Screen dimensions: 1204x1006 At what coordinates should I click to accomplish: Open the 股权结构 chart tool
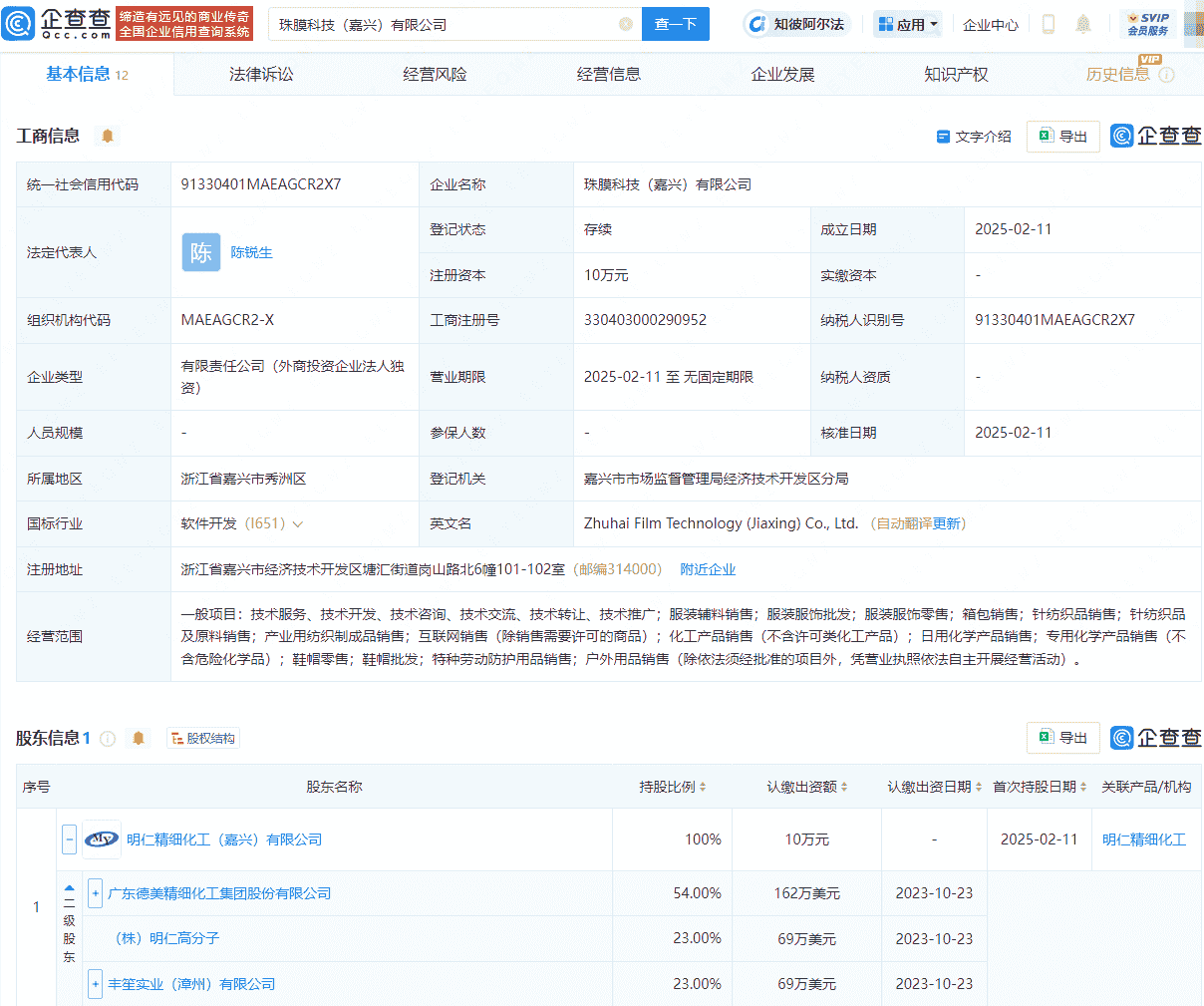(x=202, y=738)
